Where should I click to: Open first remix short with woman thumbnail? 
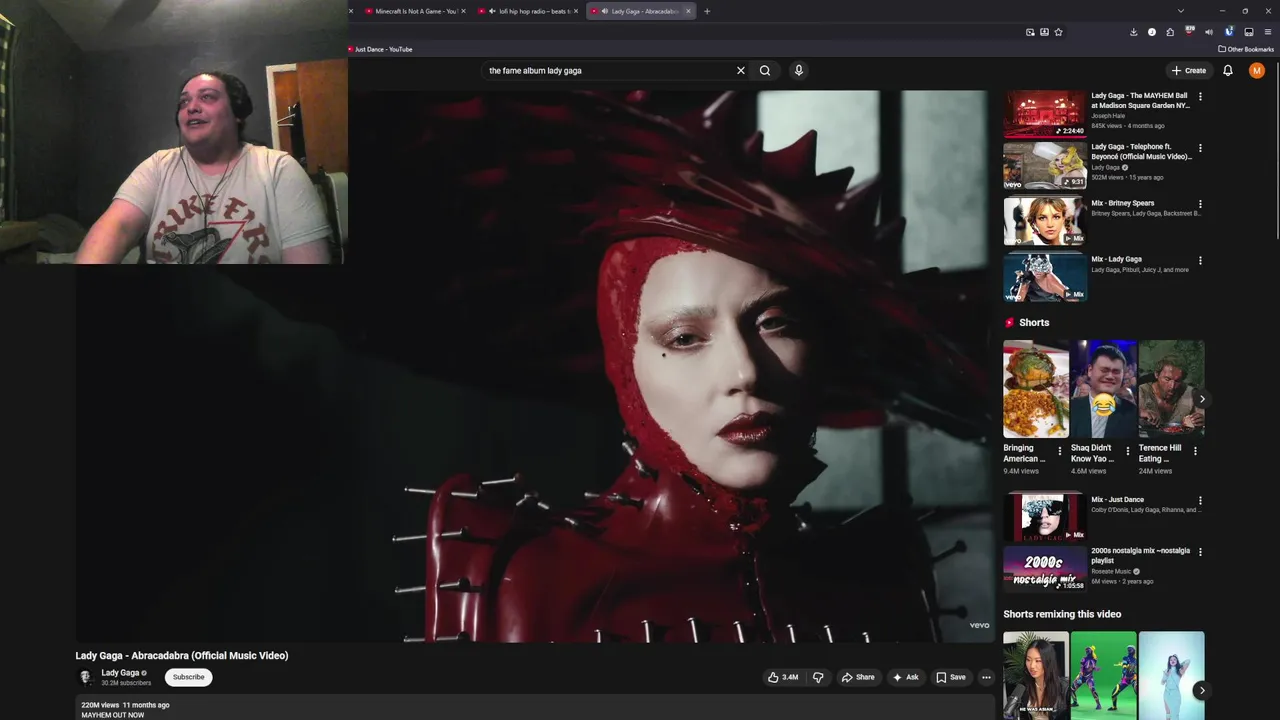coord(1036,675)
